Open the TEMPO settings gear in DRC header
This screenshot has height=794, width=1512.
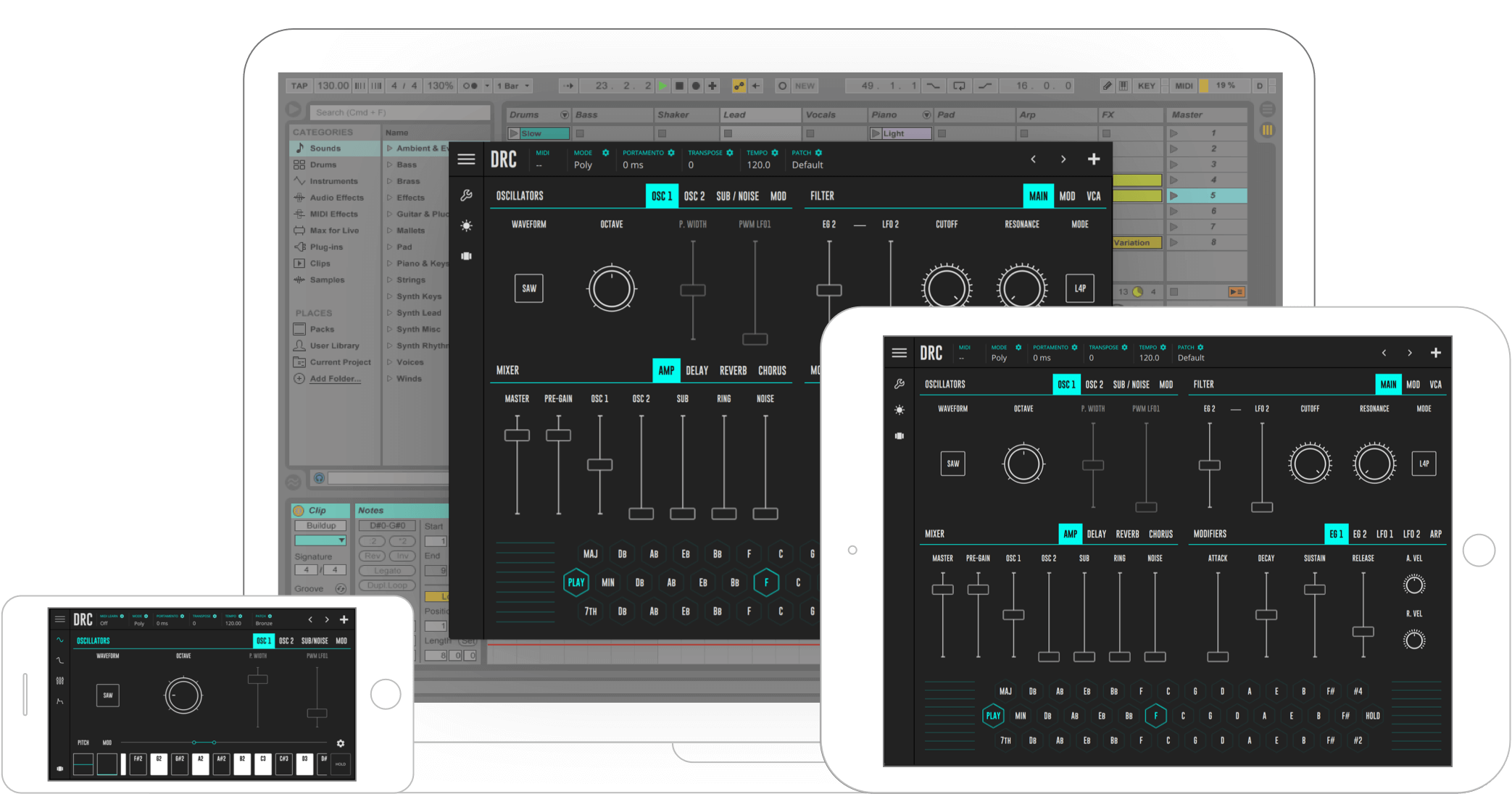[774, 152]
